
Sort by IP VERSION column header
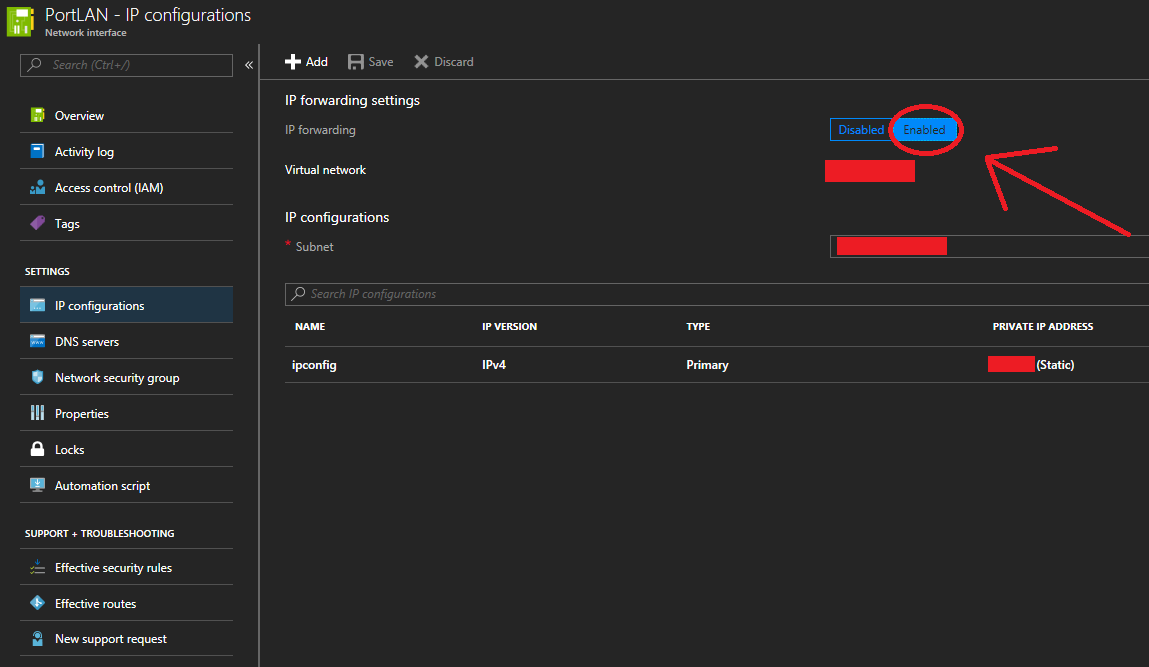tap(509, 326)
